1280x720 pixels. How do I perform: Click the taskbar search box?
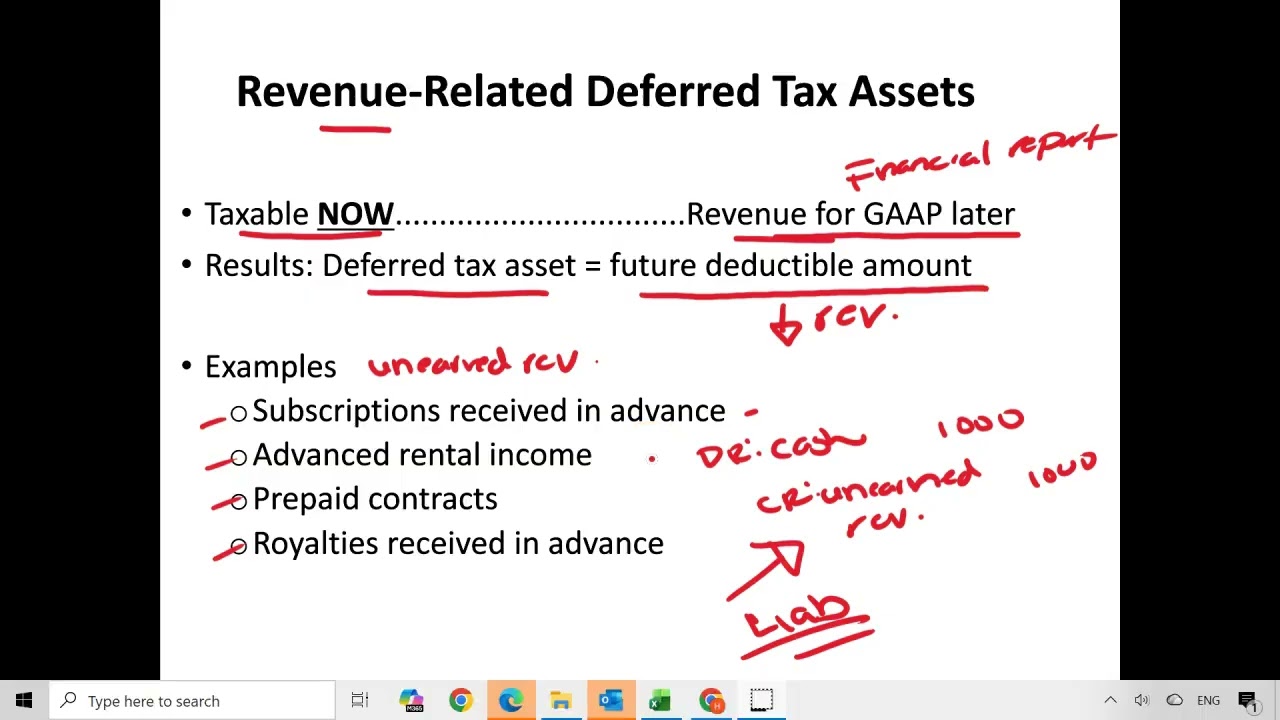point(192,701)
